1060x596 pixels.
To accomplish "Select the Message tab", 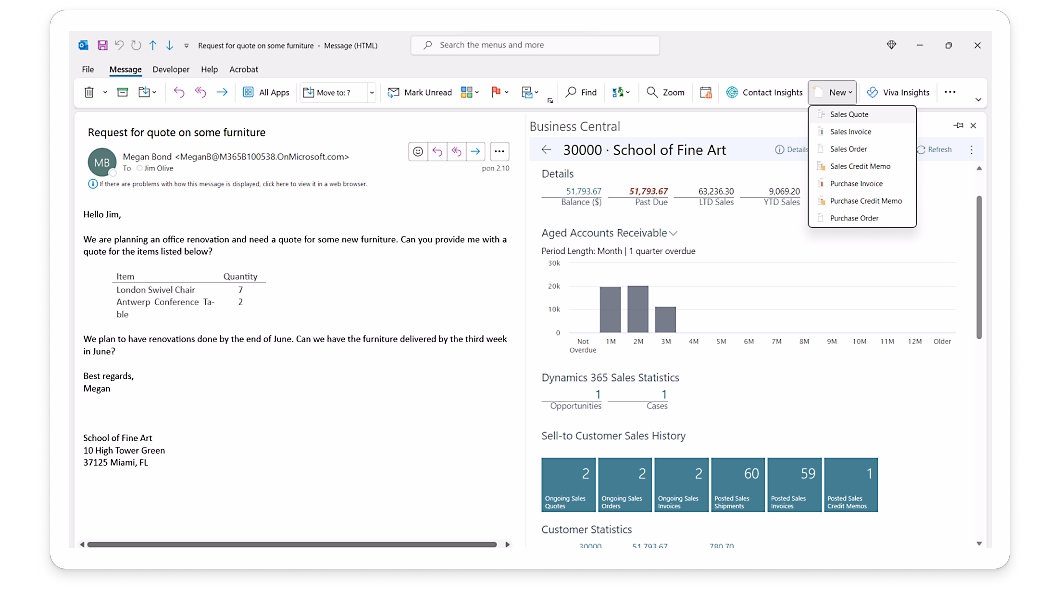I will (x=125, y=70).
